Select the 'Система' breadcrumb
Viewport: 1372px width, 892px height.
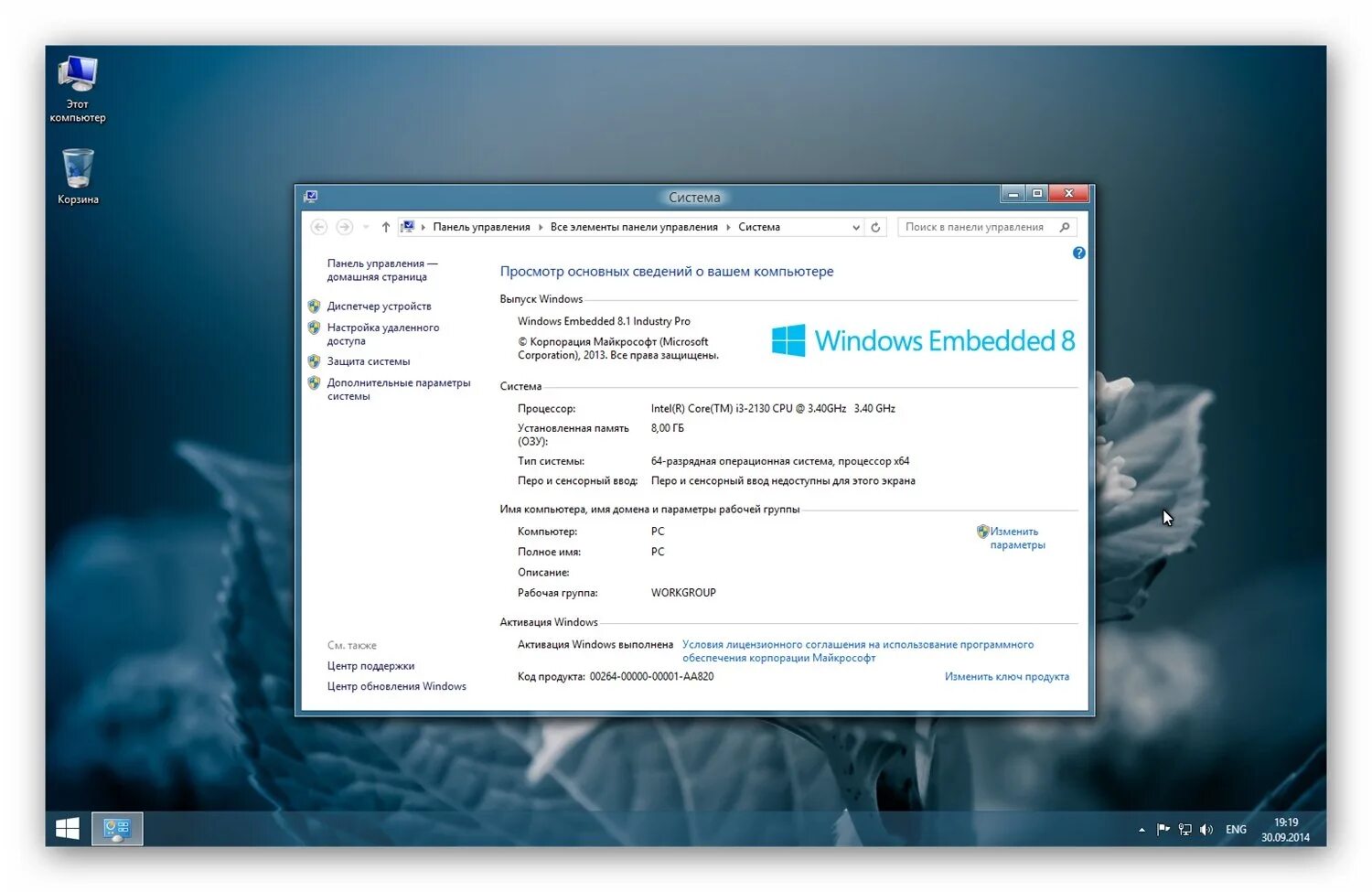(x=759, y=227)
